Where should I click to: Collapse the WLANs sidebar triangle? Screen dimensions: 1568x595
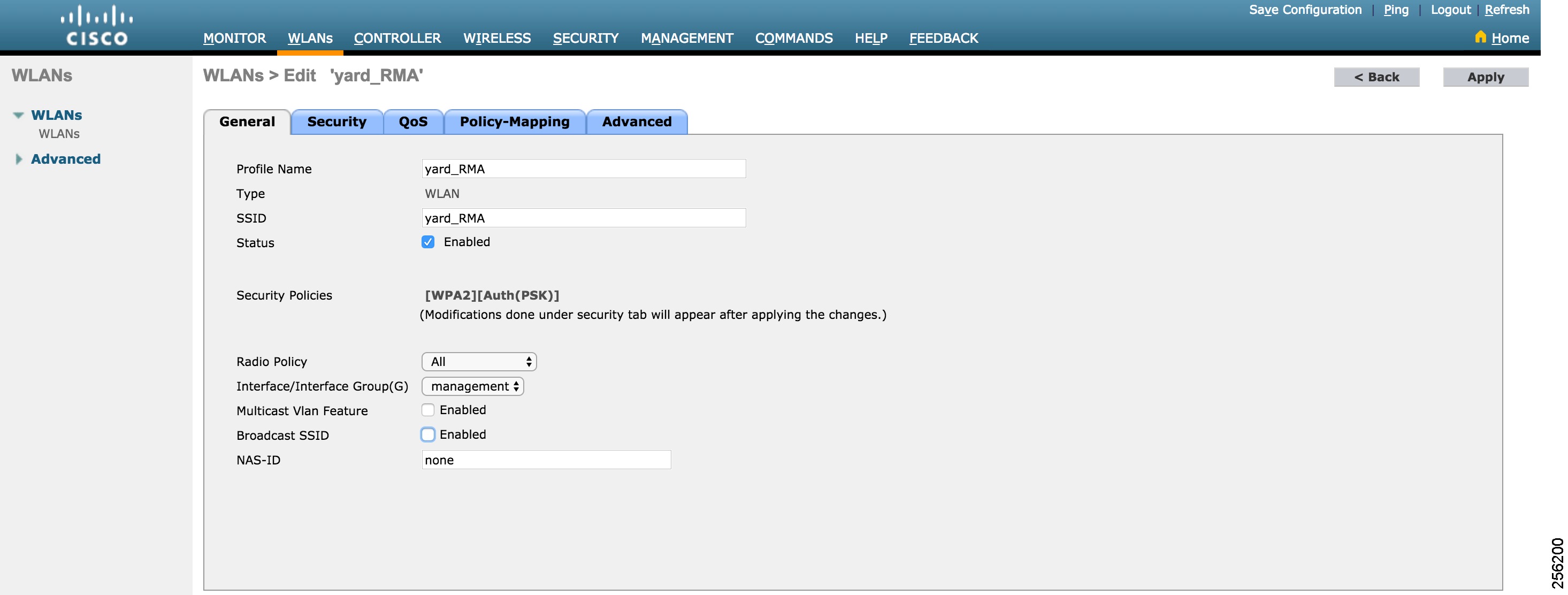[19, 115]
